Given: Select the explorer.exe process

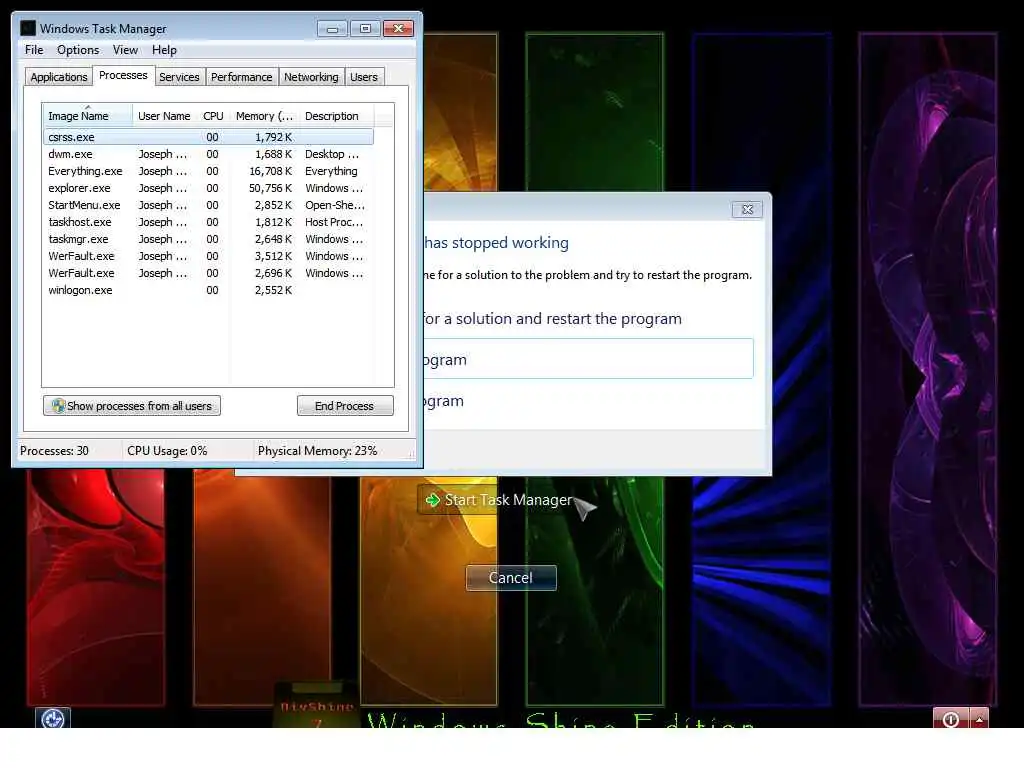Looking at the screenshot, I should [208, 188].
